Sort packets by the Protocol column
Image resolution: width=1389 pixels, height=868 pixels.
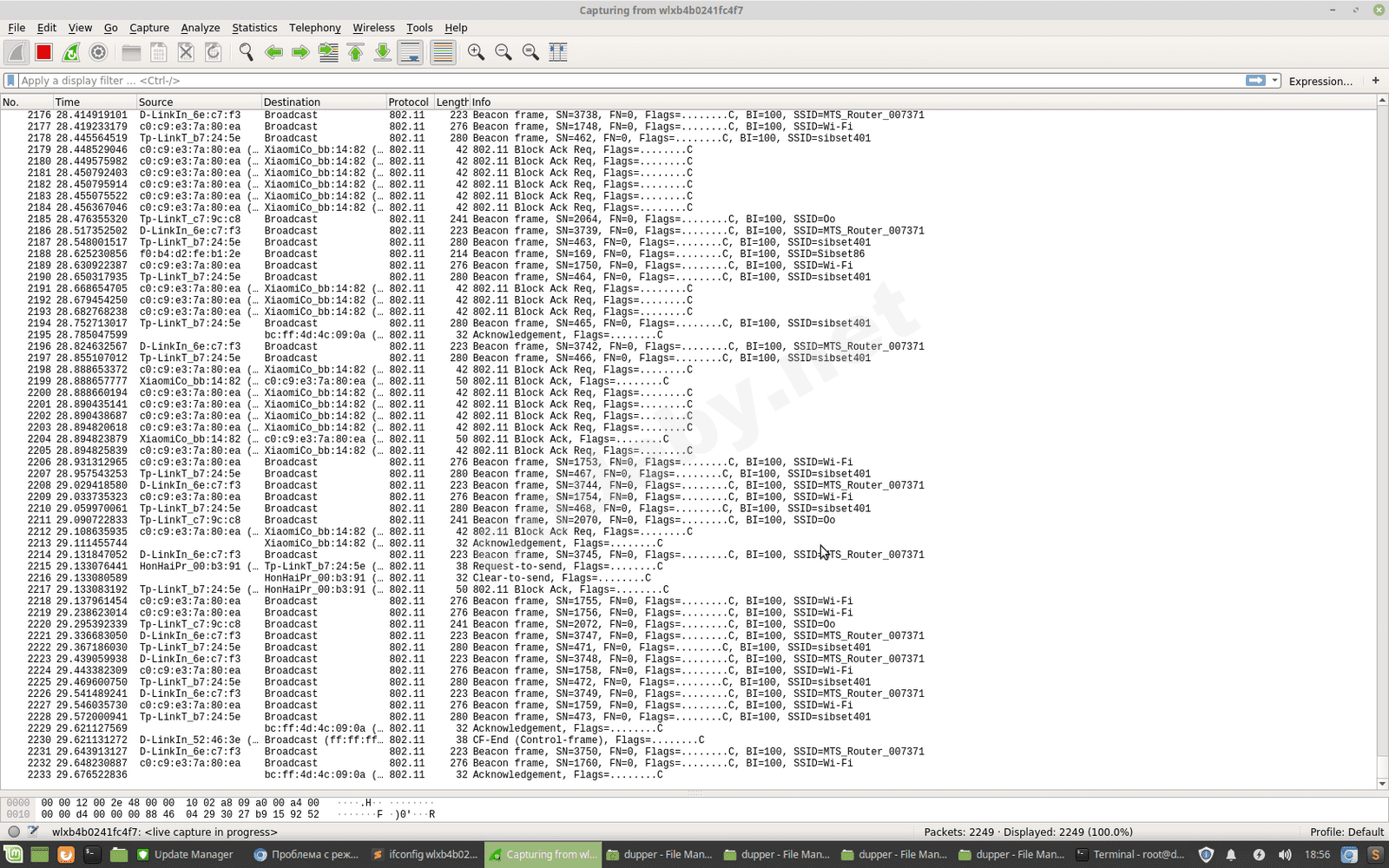click(410, 102)
